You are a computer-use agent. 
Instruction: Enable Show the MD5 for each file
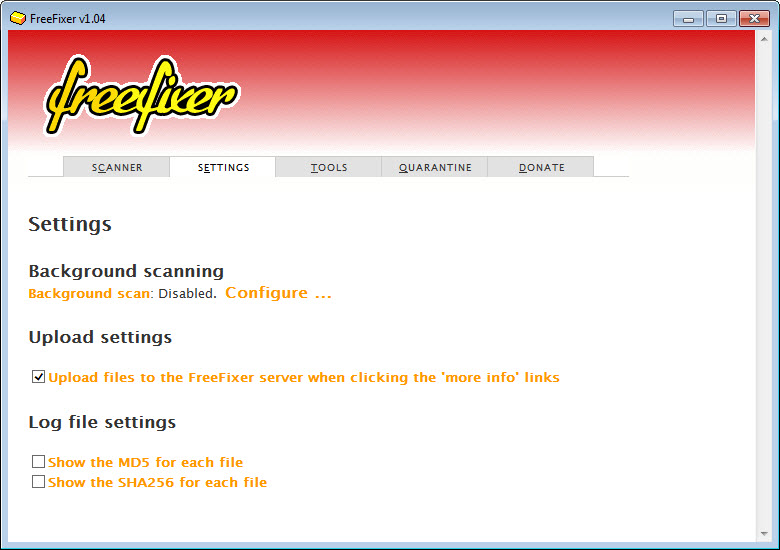tap(38, 461)
